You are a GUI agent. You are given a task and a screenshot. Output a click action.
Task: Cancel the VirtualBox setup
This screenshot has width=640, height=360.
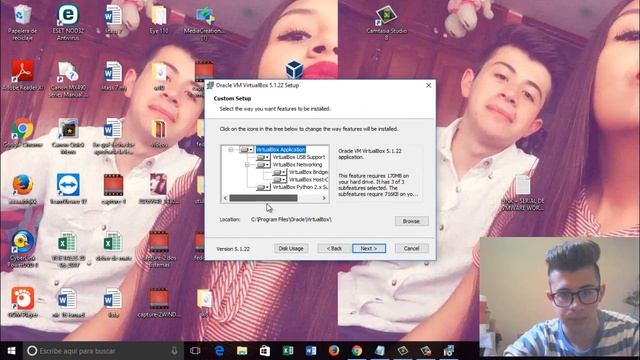[x=411, y=248]
